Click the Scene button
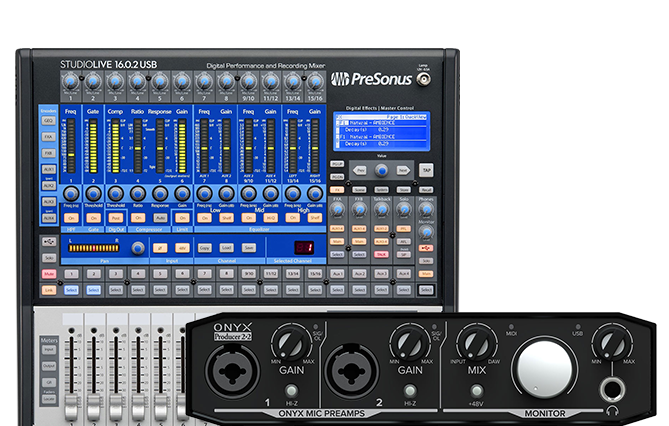This screenshot has width=669, height=426. (x=359, y=190)
